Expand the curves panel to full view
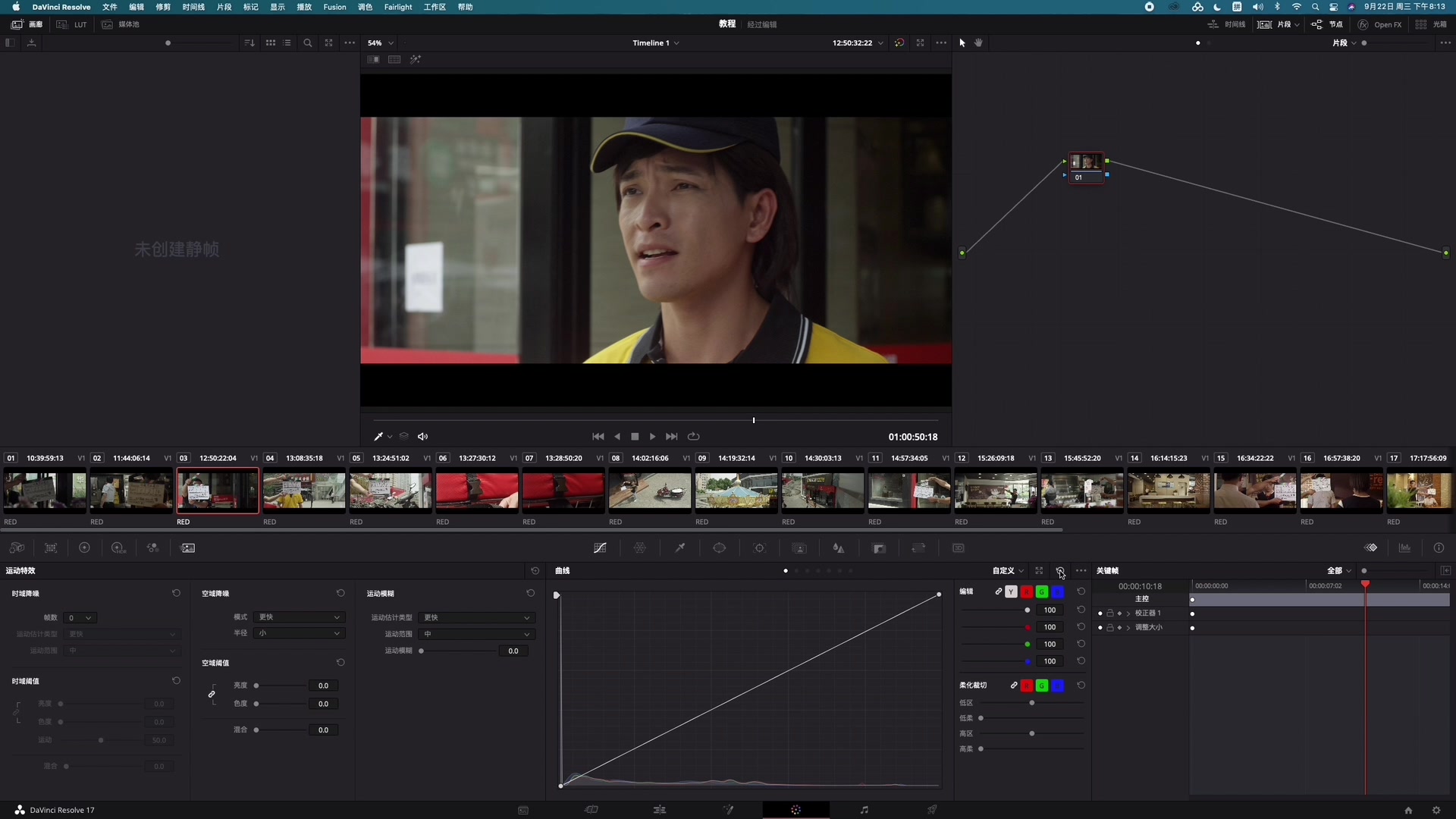The width and height of the screenshot is (1456, 819). point(1040,571)
